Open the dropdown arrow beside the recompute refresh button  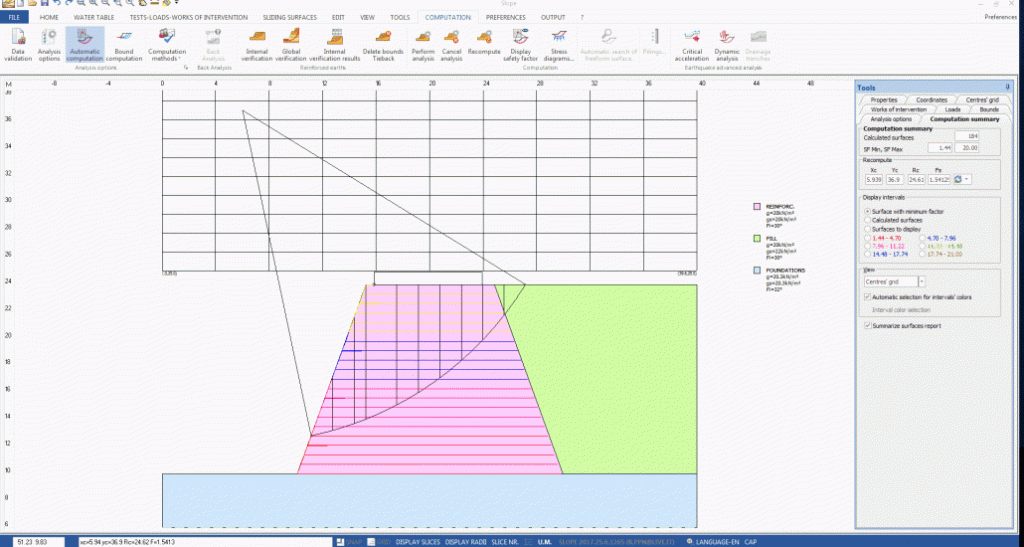point(968,180)
